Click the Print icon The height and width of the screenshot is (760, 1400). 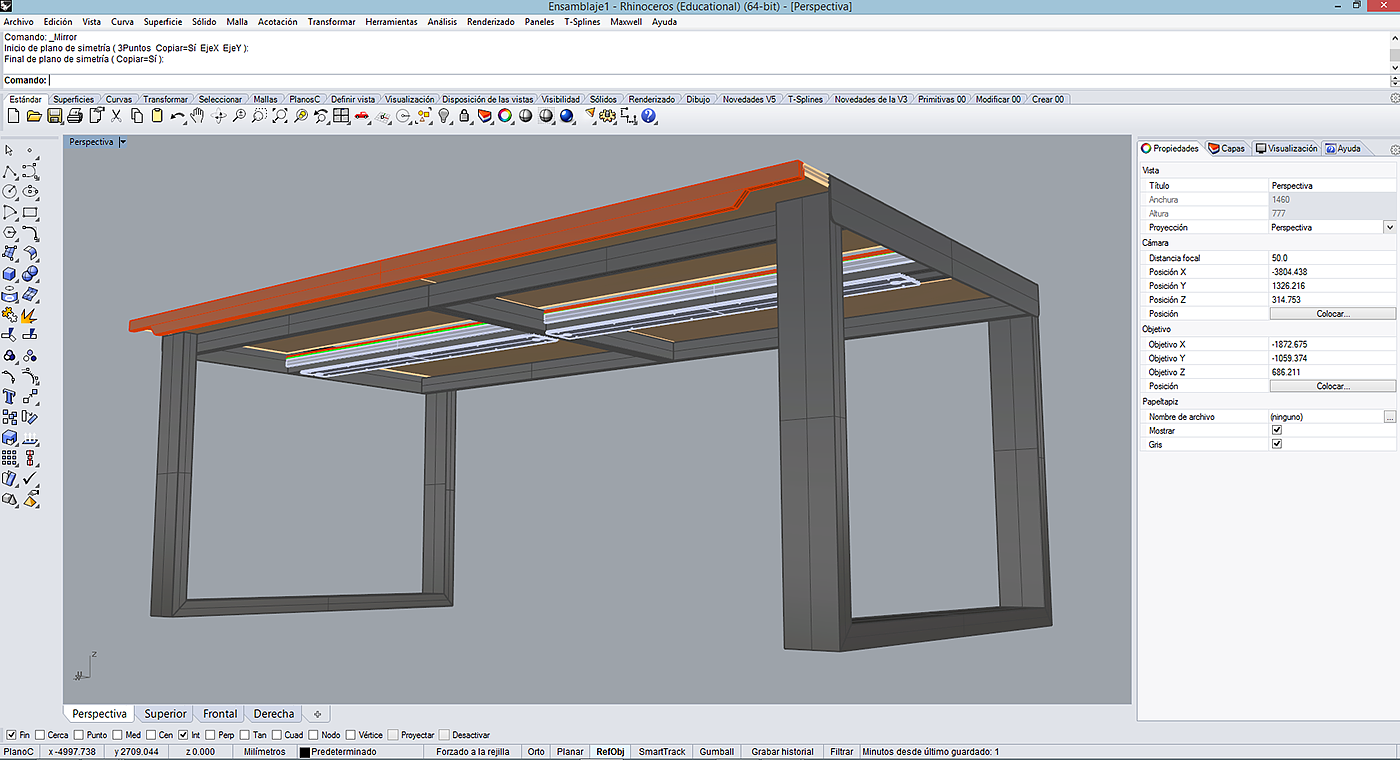click(x=75, y=116)
